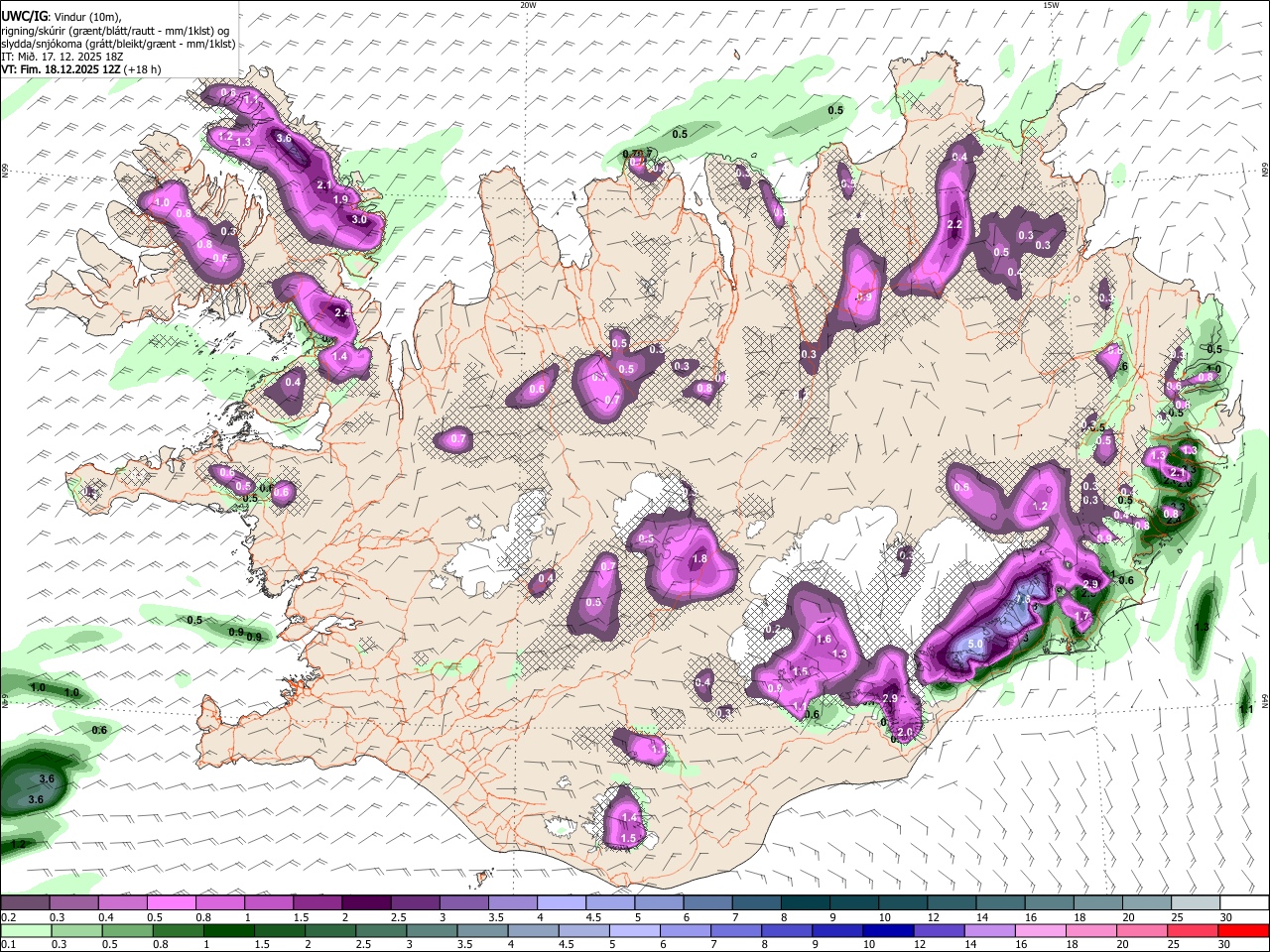The height and width of the screenshot is (952, 1270).
Task: Click pale green 0.1–0.3 swatch in lower legend
Action: [25, 931]
